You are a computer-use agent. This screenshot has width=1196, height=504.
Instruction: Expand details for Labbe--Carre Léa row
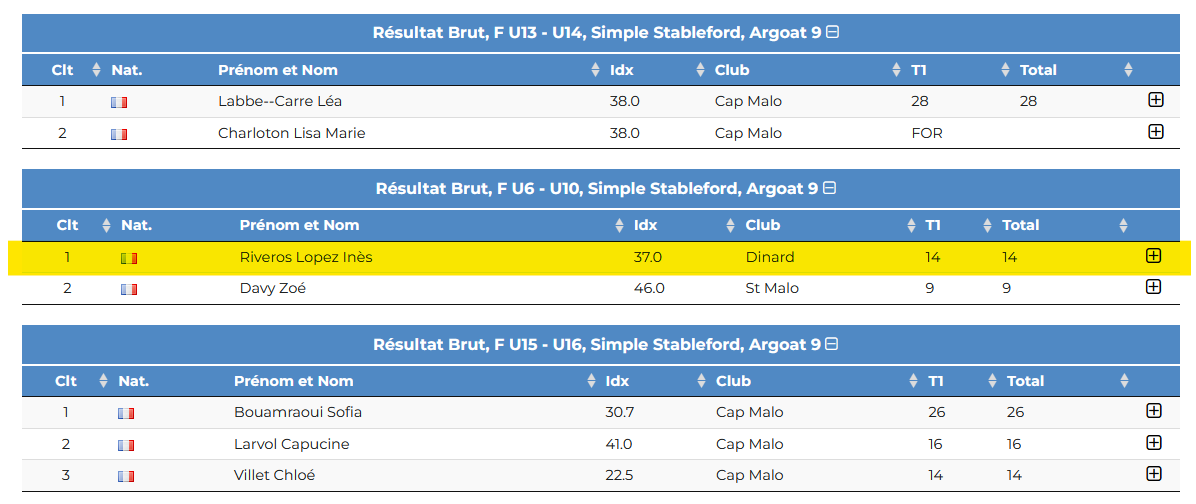(1155, 100)
